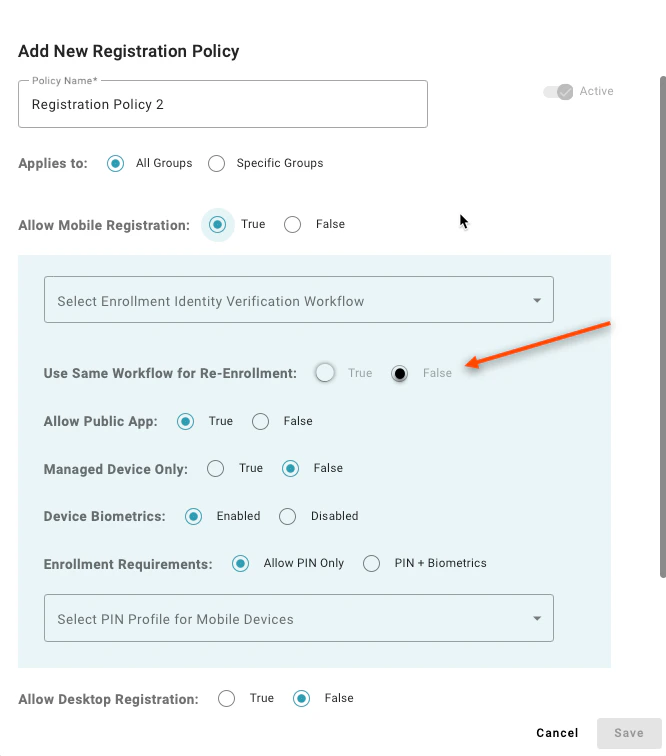
Task: Select All Groups radio button
Action: point(115,163)
